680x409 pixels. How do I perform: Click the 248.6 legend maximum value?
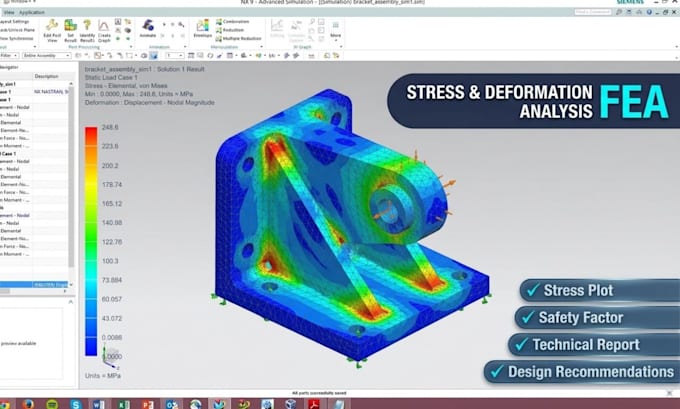tap(110, 128)
